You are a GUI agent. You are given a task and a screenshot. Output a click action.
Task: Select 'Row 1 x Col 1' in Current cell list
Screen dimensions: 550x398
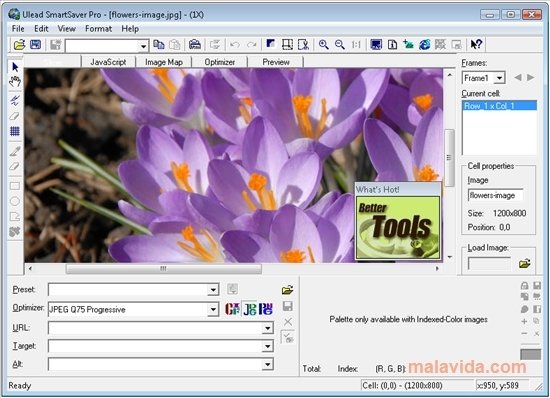click(x=499, y=106)
